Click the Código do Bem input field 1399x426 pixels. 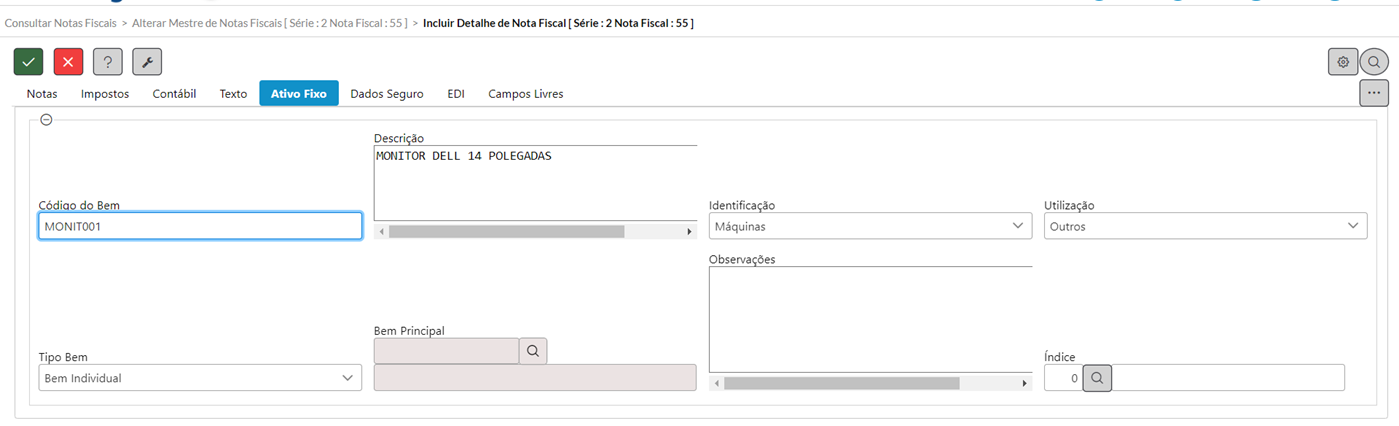click(x=200, y=226)
